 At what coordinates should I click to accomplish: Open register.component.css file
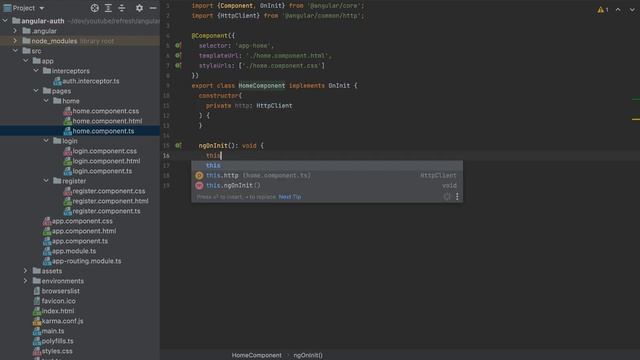click(109, 191)
